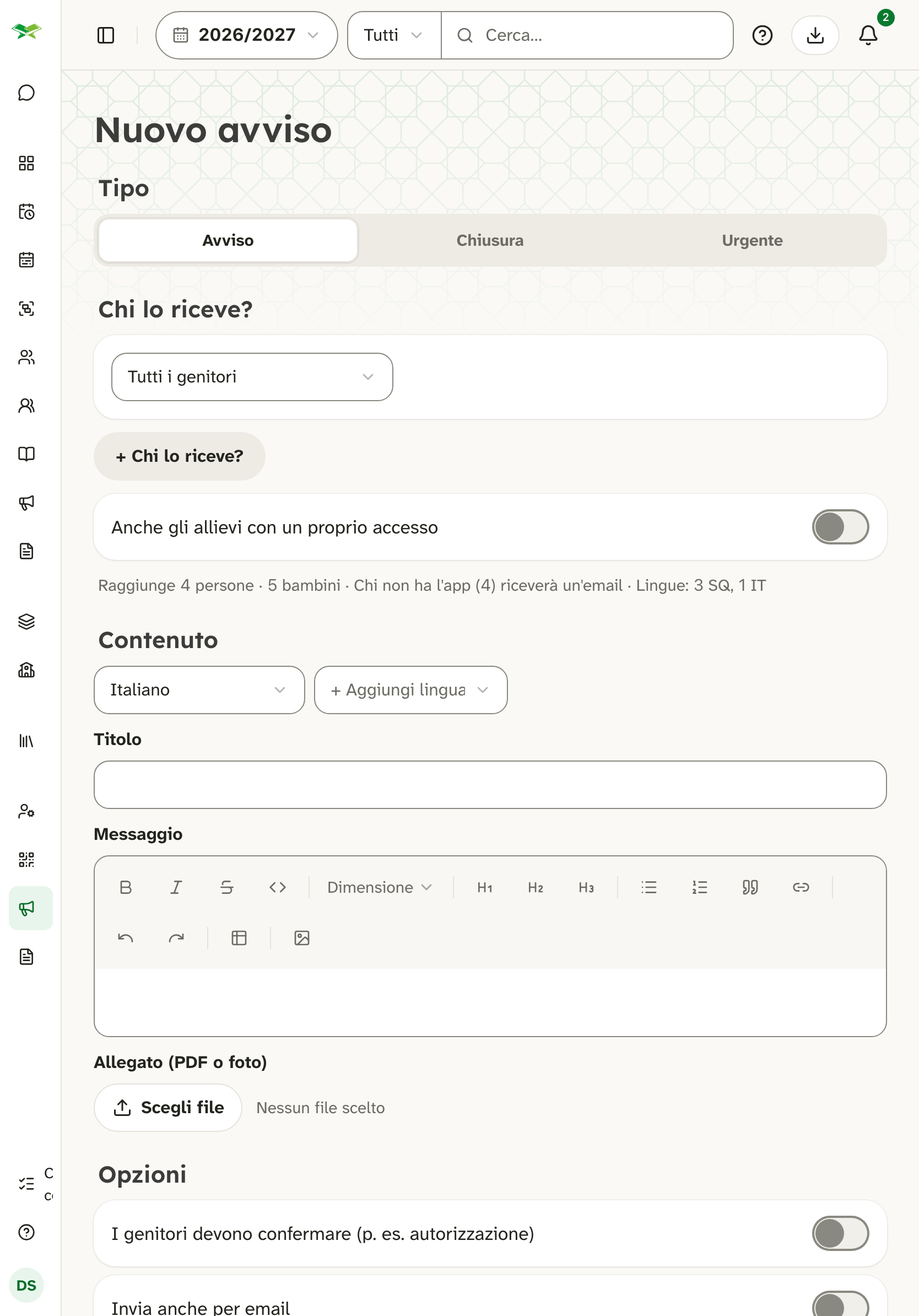Set Heading 2 in message editor

536,887
